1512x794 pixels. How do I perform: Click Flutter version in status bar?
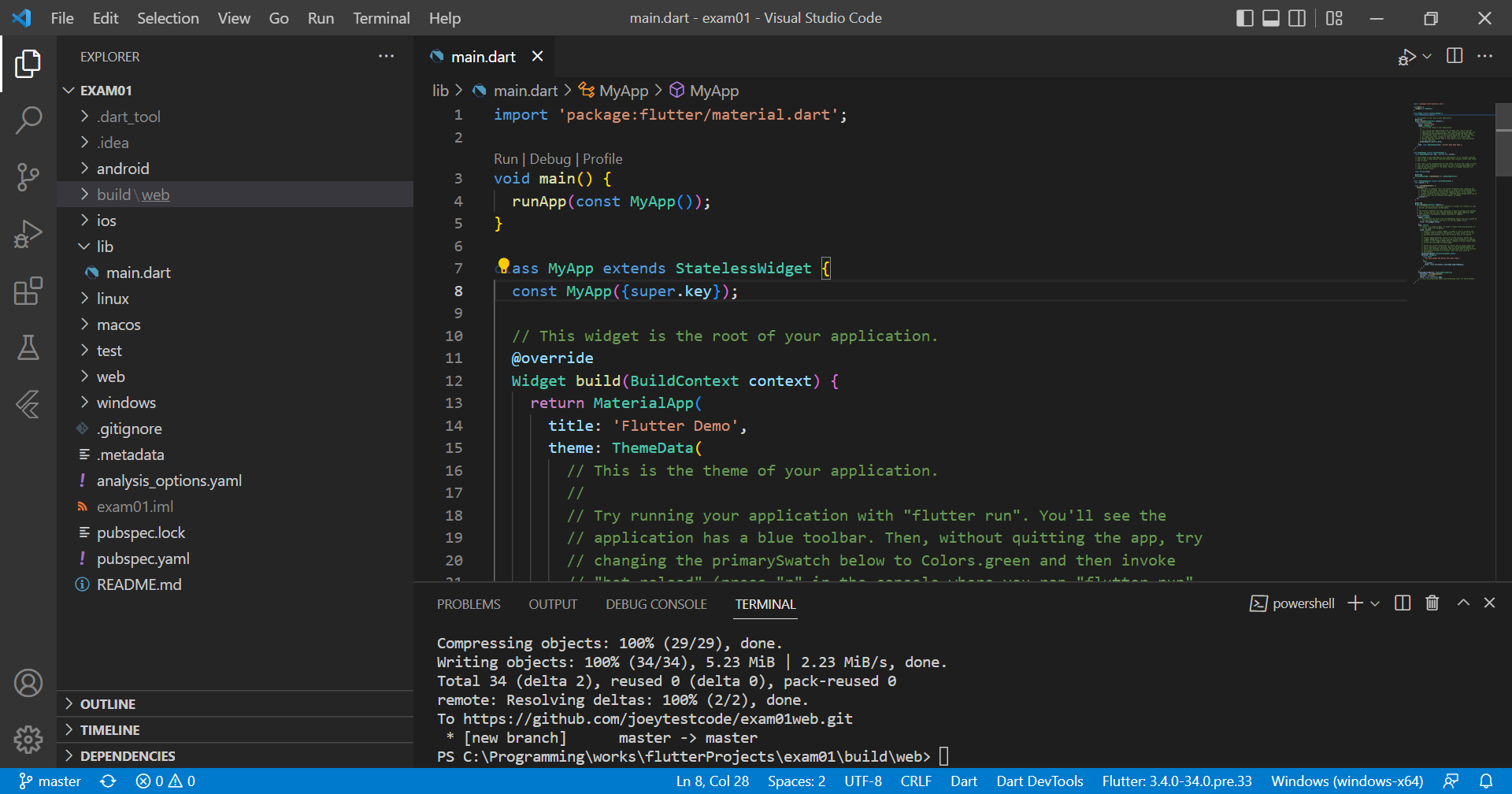1177,781
